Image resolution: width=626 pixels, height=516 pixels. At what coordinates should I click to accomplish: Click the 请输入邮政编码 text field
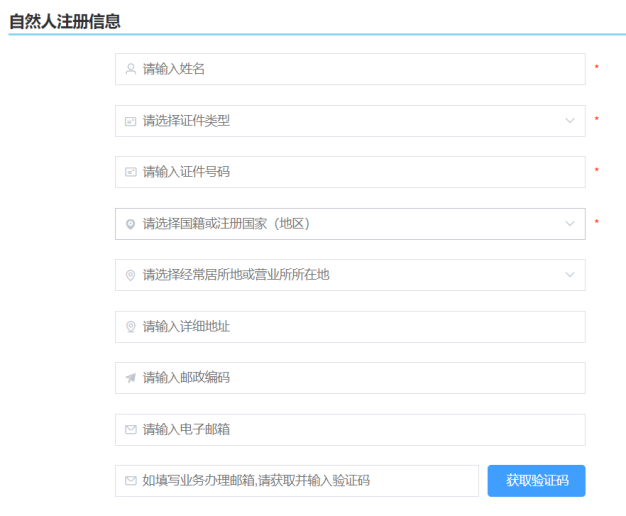350,378
